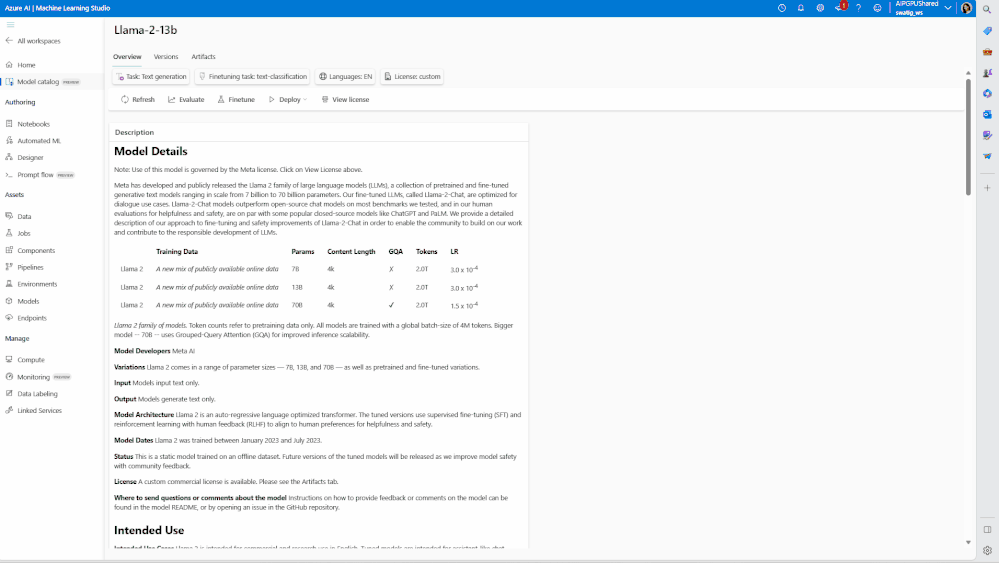This screenshot has width=999, height=563.
Task: Open the toolbox icon in browser sidebar
Action: tap(988, 52)
